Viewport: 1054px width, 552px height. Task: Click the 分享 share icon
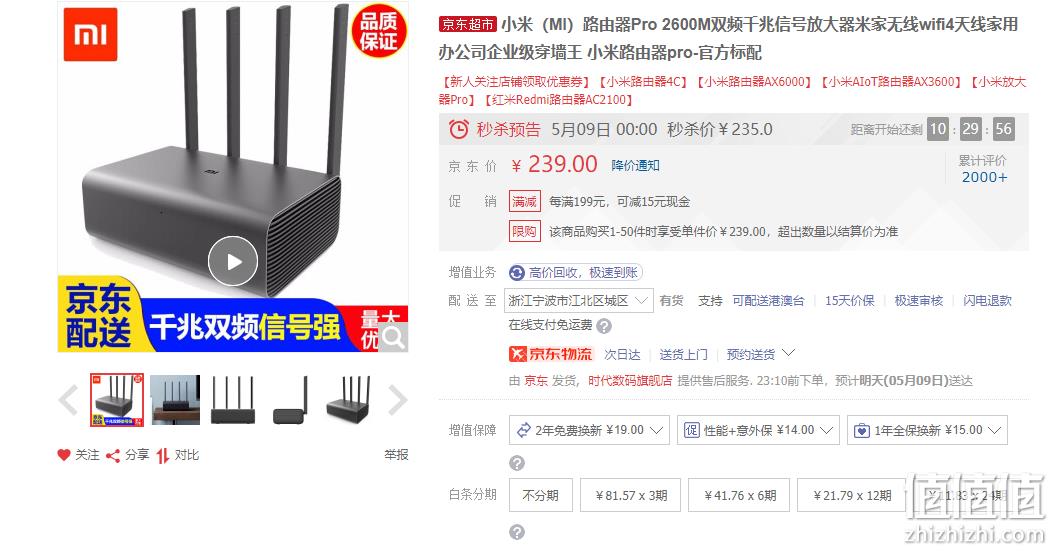coord(113,456)
